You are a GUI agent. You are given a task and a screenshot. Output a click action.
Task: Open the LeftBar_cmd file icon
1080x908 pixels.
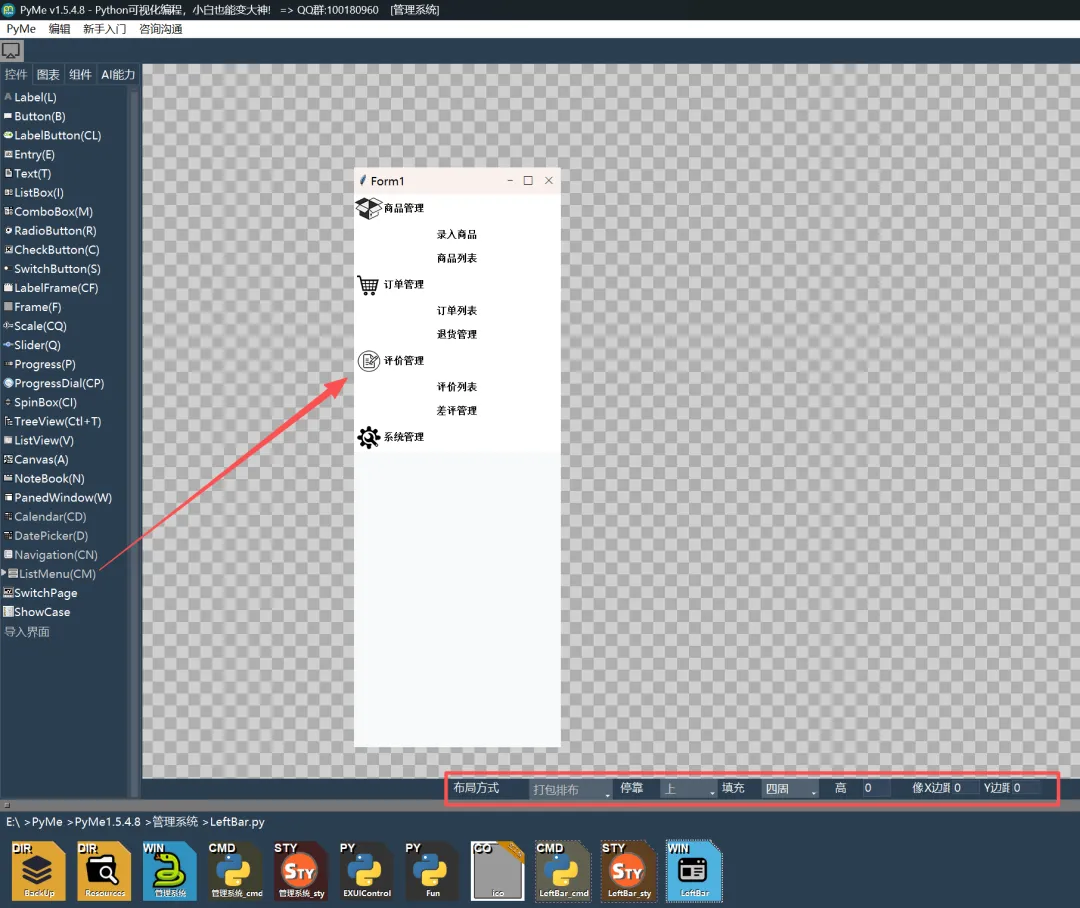coord(563,871)
